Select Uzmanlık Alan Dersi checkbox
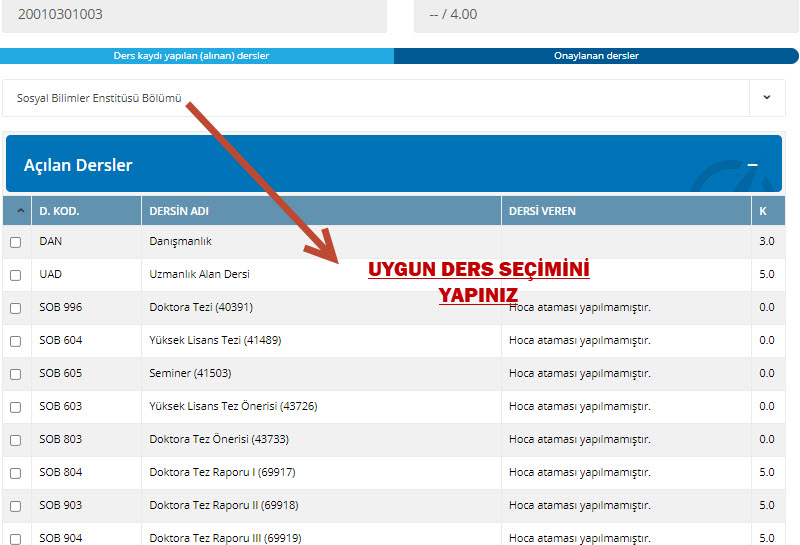The width and height of the screenshot is (800, 545). 16,275
